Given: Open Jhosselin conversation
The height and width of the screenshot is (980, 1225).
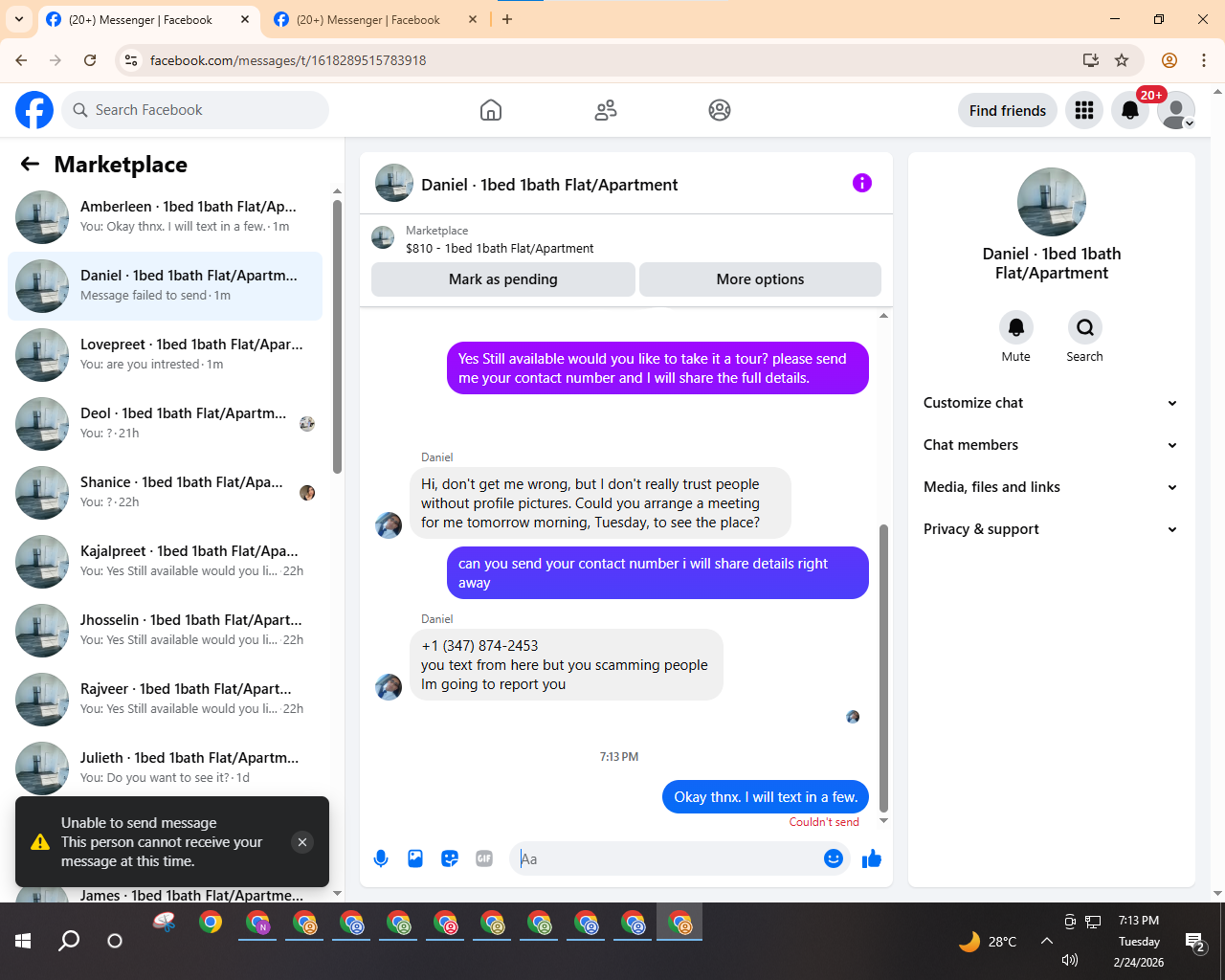Looking at the screenshot, I should click(165, 631).
